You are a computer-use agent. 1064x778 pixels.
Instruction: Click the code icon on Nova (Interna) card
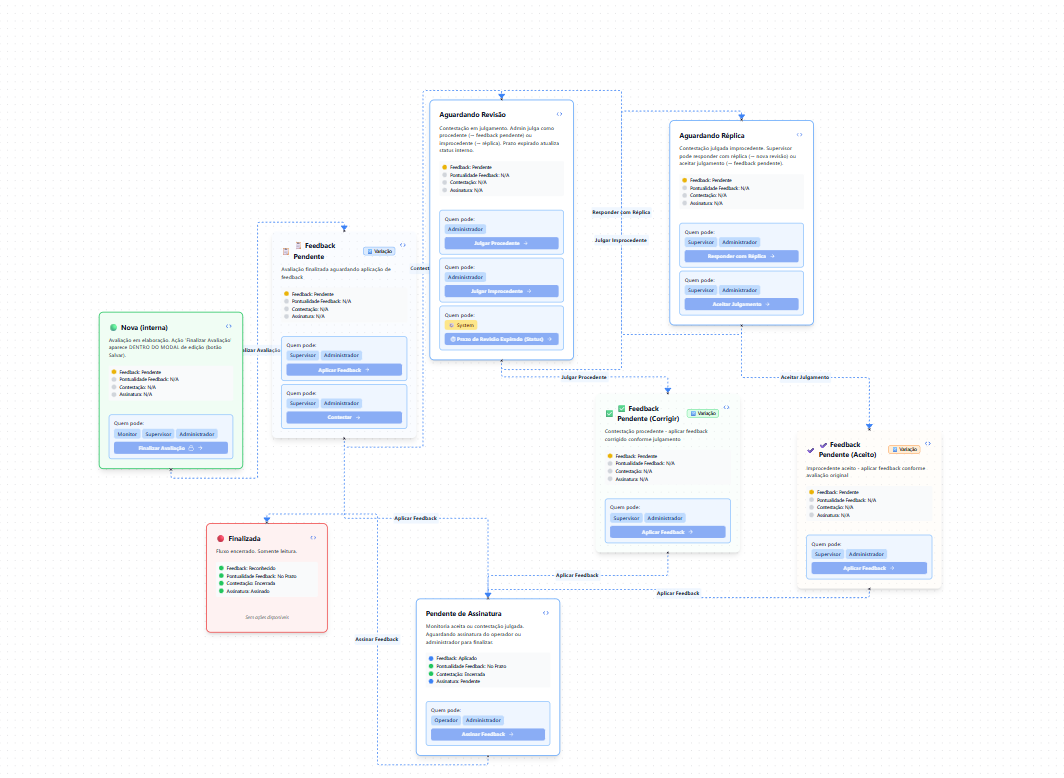click(229, 326)
